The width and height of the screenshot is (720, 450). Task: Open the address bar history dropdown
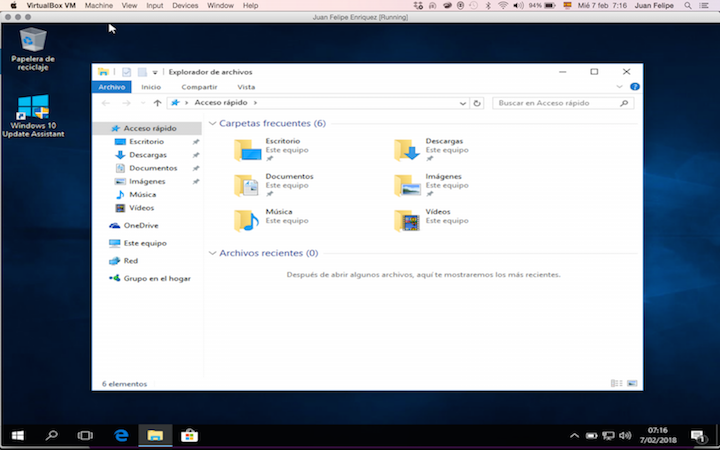click(x=462, y=103)
